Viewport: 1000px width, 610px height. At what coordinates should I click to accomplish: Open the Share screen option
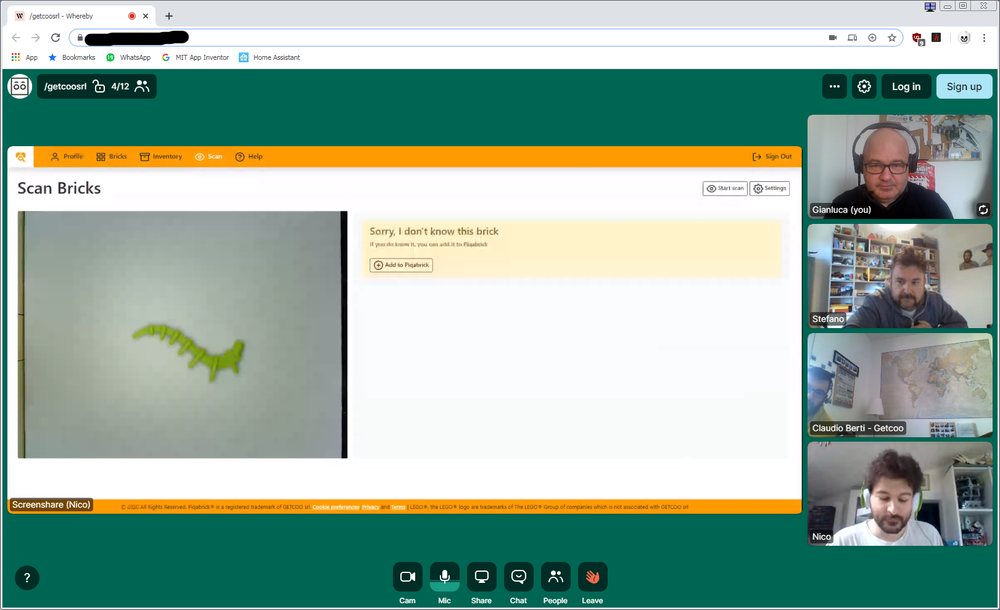pos(482,577)
